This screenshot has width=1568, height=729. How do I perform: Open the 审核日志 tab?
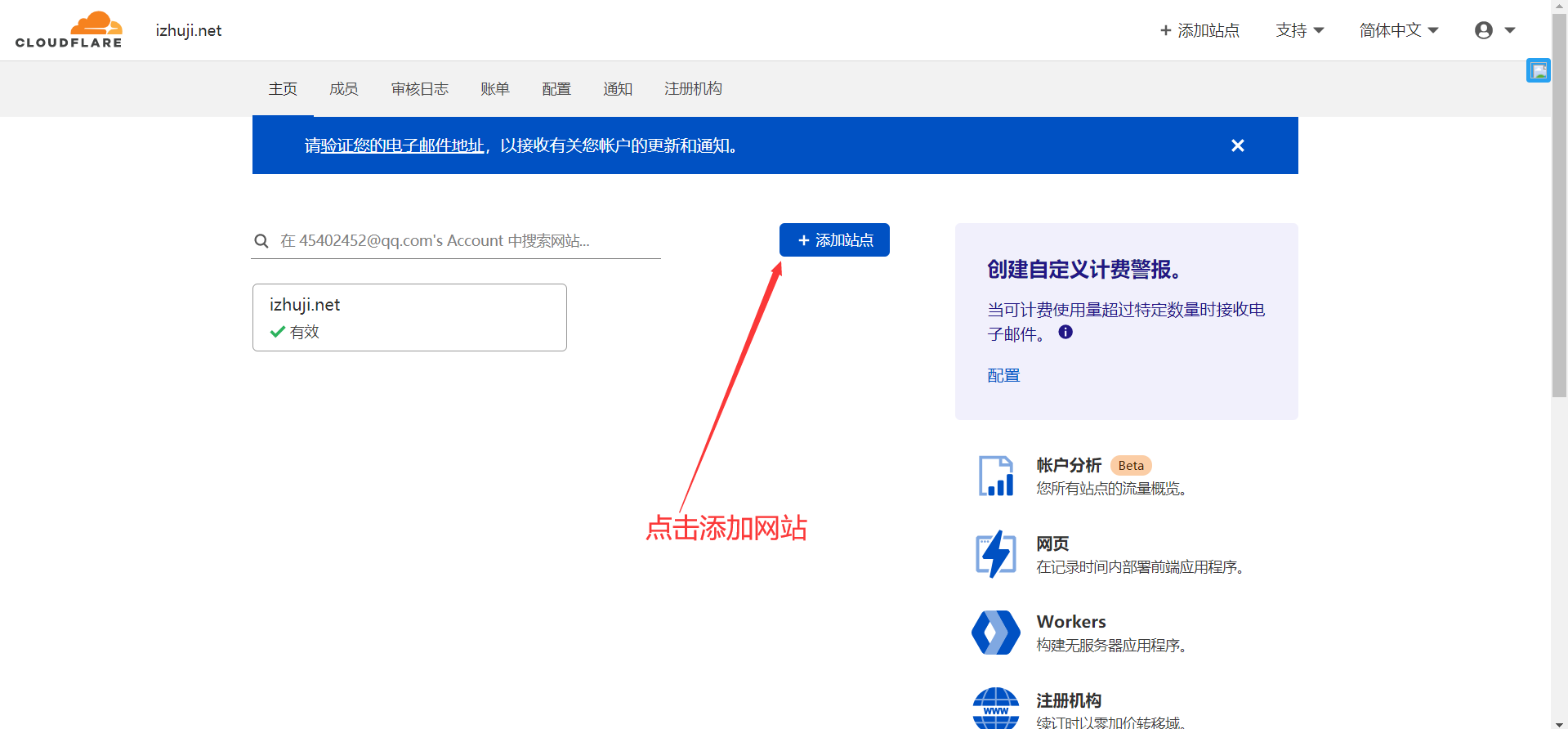coord(420,88)
